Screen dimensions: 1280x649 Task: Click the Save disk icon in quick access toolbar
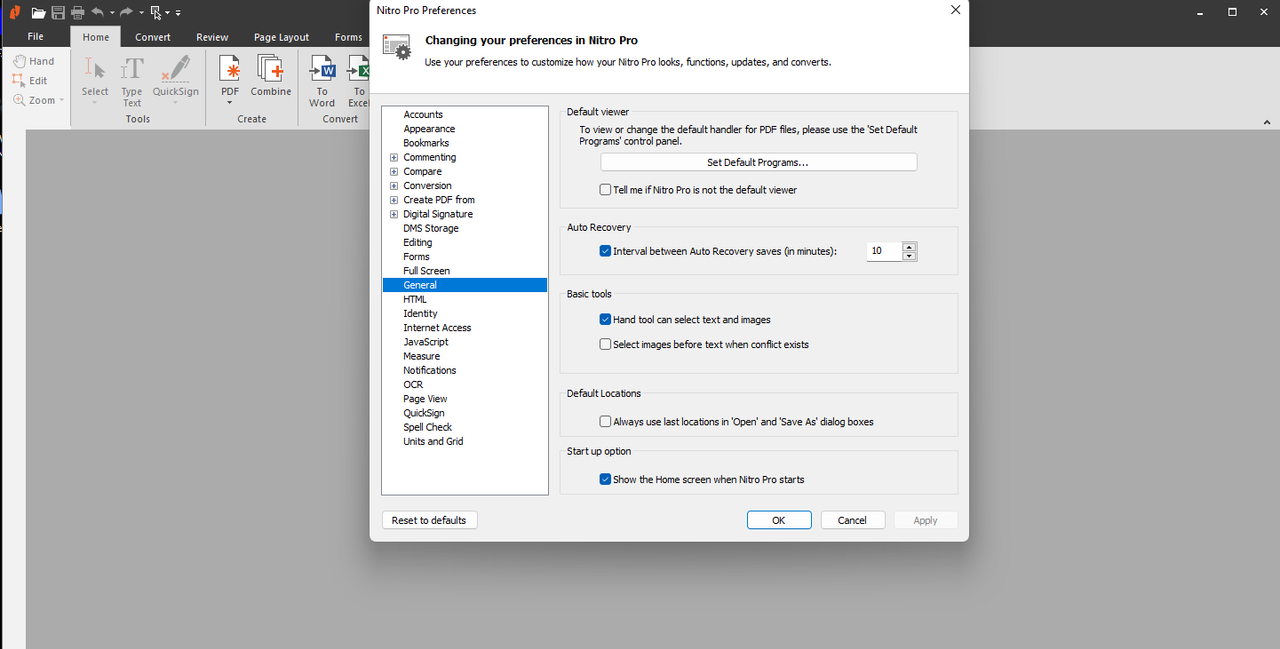tap(58, 13)
